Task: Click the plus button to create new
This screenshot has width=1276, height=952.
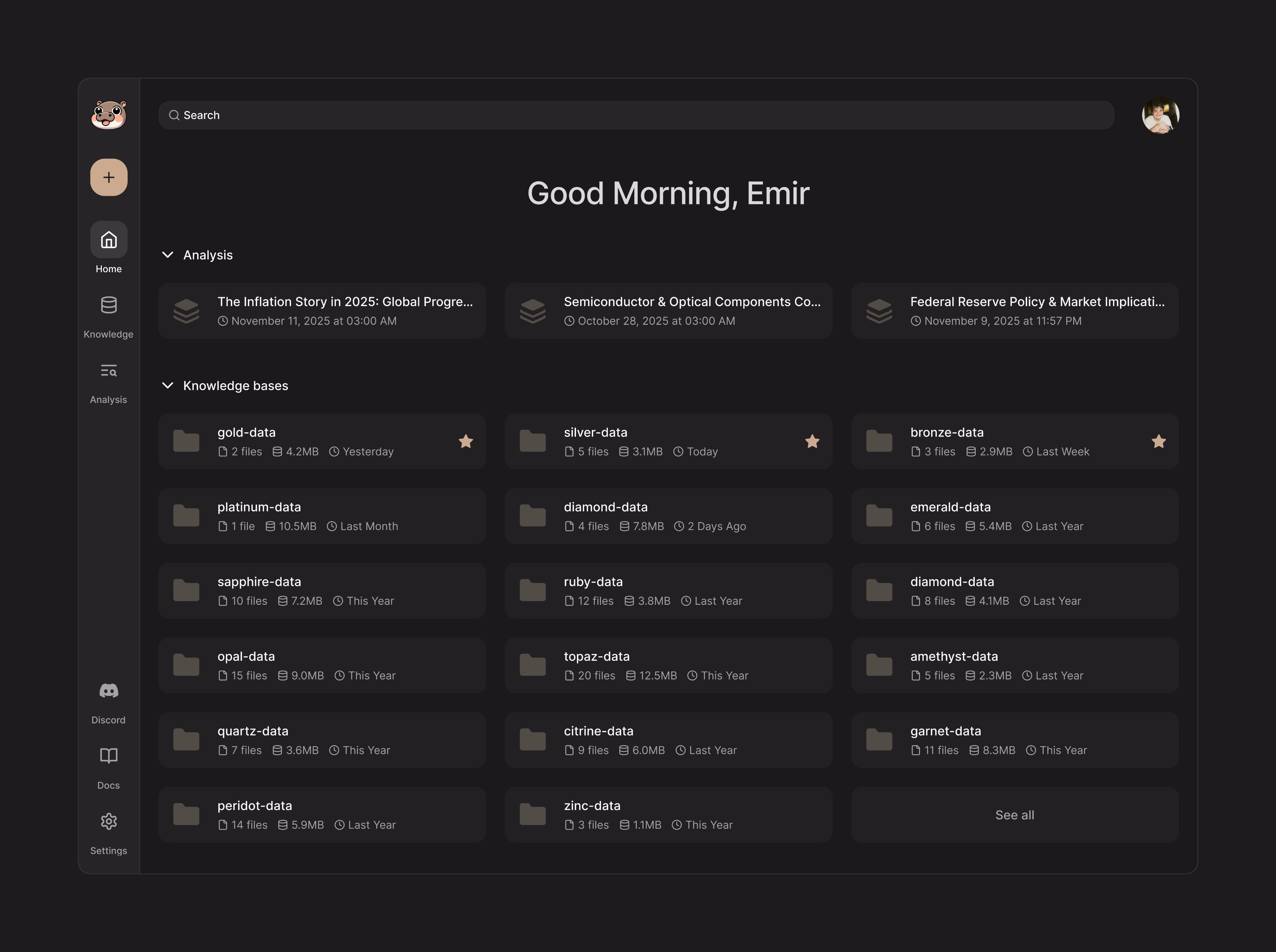Action: (109, 178)
